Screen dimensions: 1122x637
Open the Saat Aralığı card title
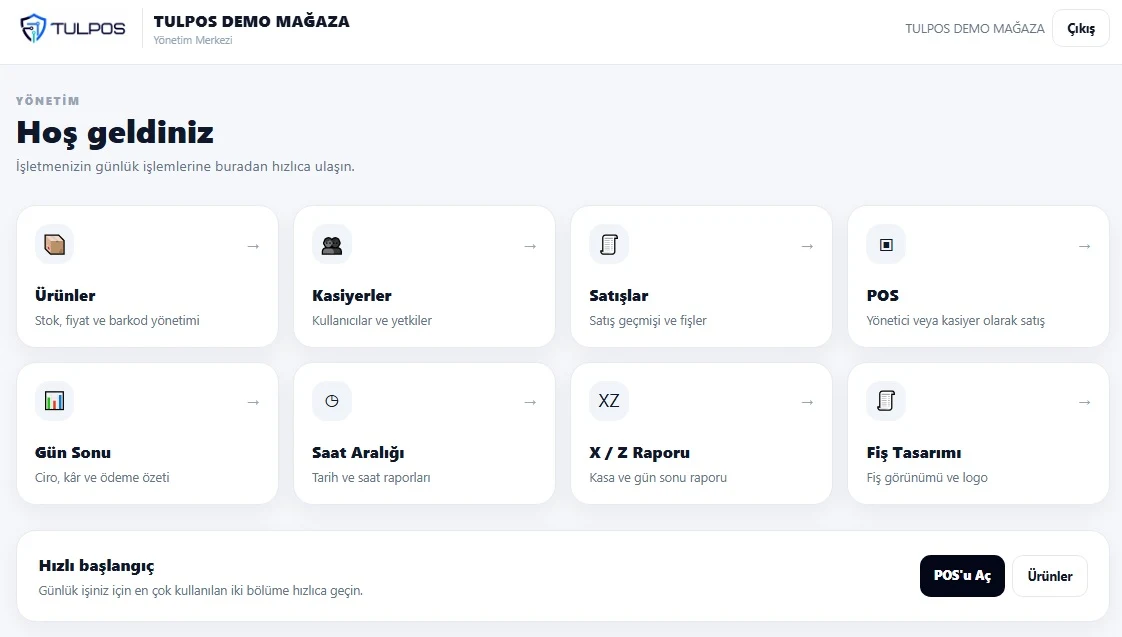pos(358,452)
